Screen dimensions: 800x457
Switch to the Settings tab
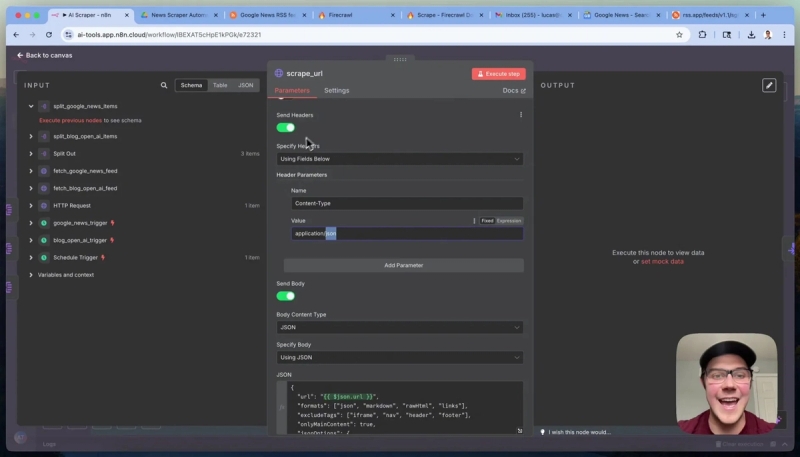coord(337,90)
